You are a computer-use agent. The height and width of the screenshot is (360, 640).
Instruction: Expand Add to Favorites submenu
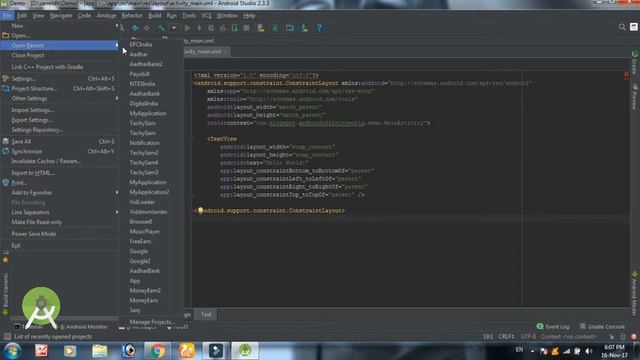point(59,193)
